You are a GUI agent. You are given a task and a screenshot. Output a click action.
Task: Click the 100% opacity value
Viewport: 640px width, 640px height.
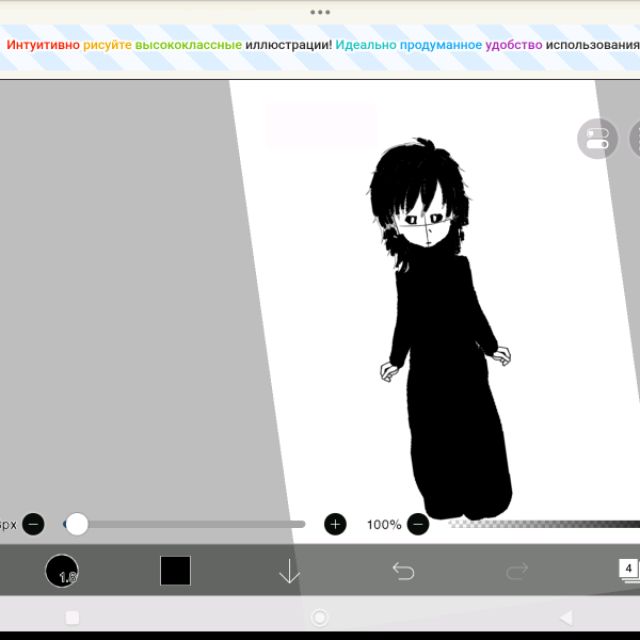pos(384,524)
